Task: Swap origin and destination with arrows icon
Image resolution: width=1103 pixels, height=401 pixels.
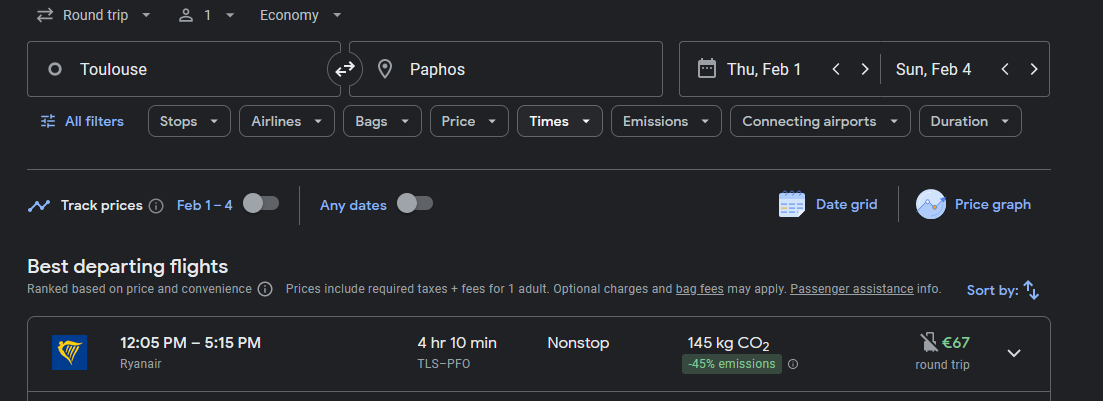Action: (345, 69)
